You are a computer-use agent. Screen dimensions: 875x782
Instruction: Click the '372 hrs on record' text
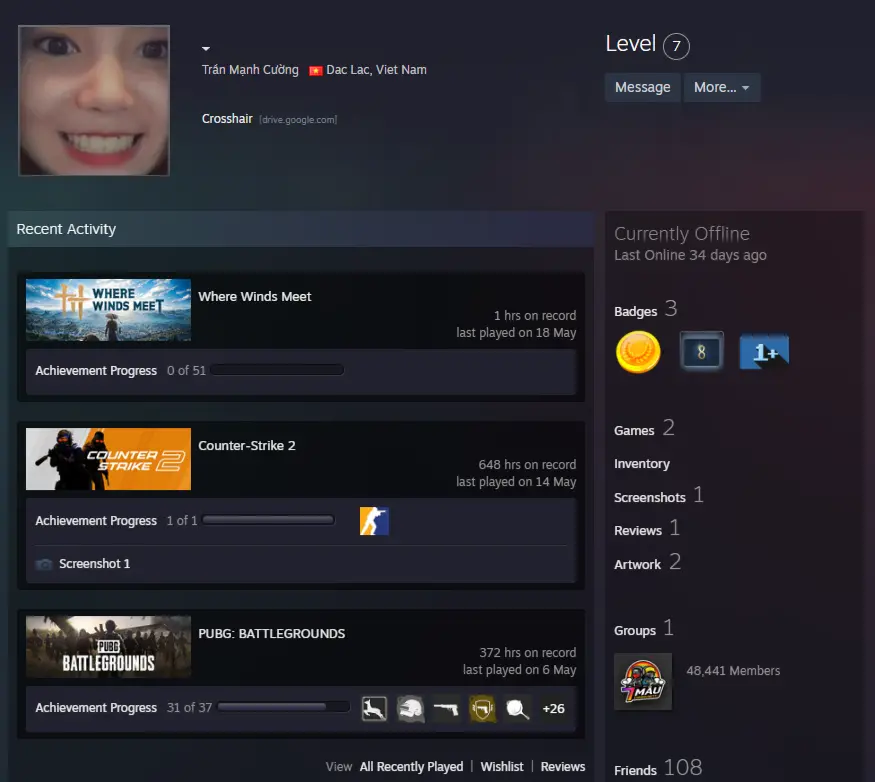[527, 653]
